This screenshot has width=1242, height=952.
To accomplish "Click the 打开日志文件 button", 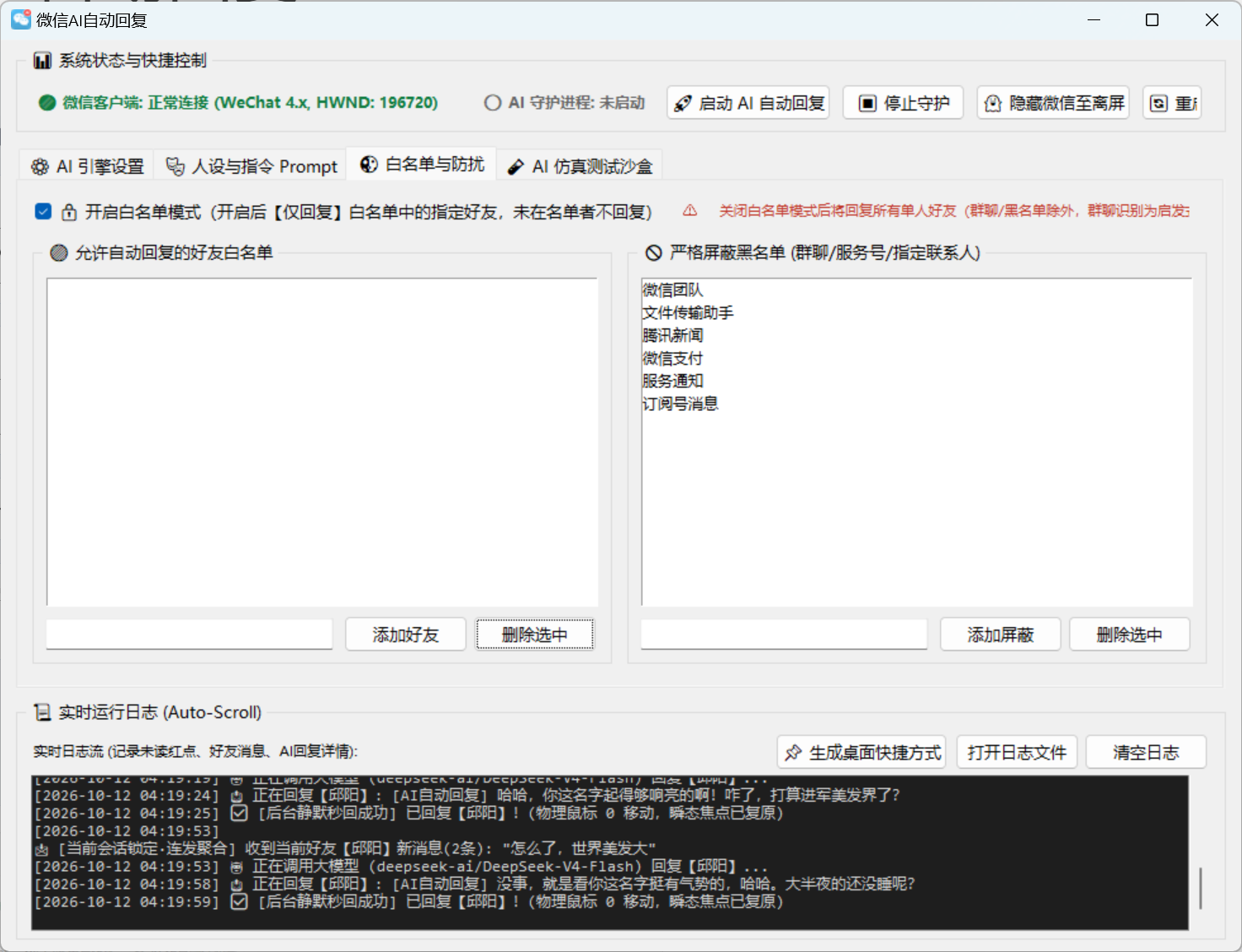I will (x=1017, y=752).
